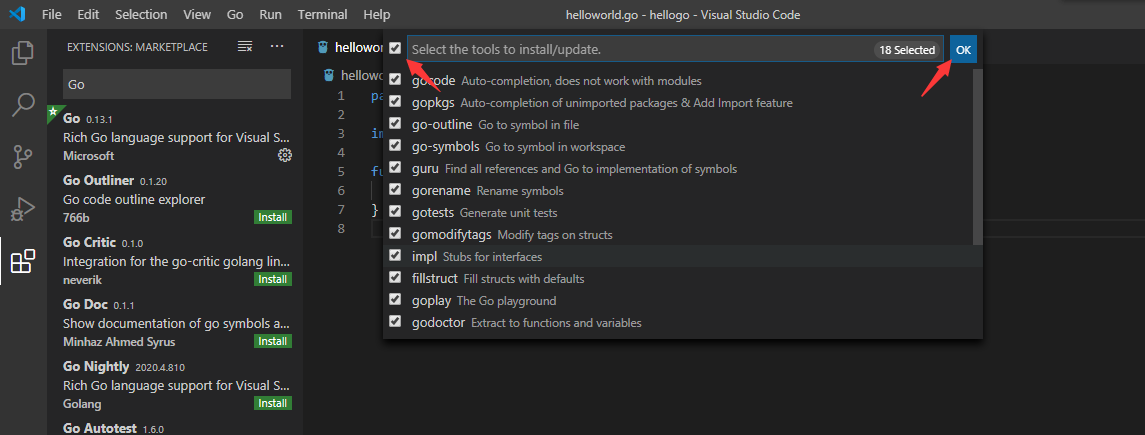1145x435 pixels.
Task: Install the Go Critic extension
Action: point(273,280)
